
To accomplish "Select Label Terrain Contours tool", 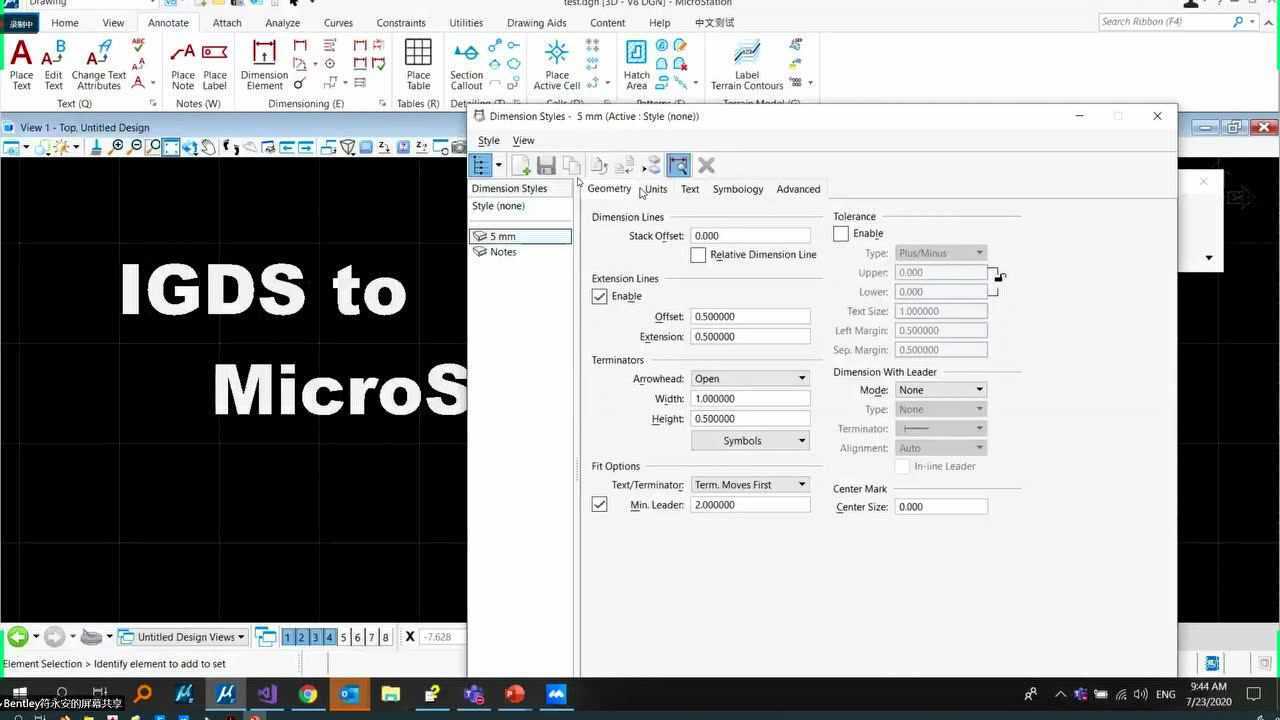I will pyautogui.click(x=747, y=65).
